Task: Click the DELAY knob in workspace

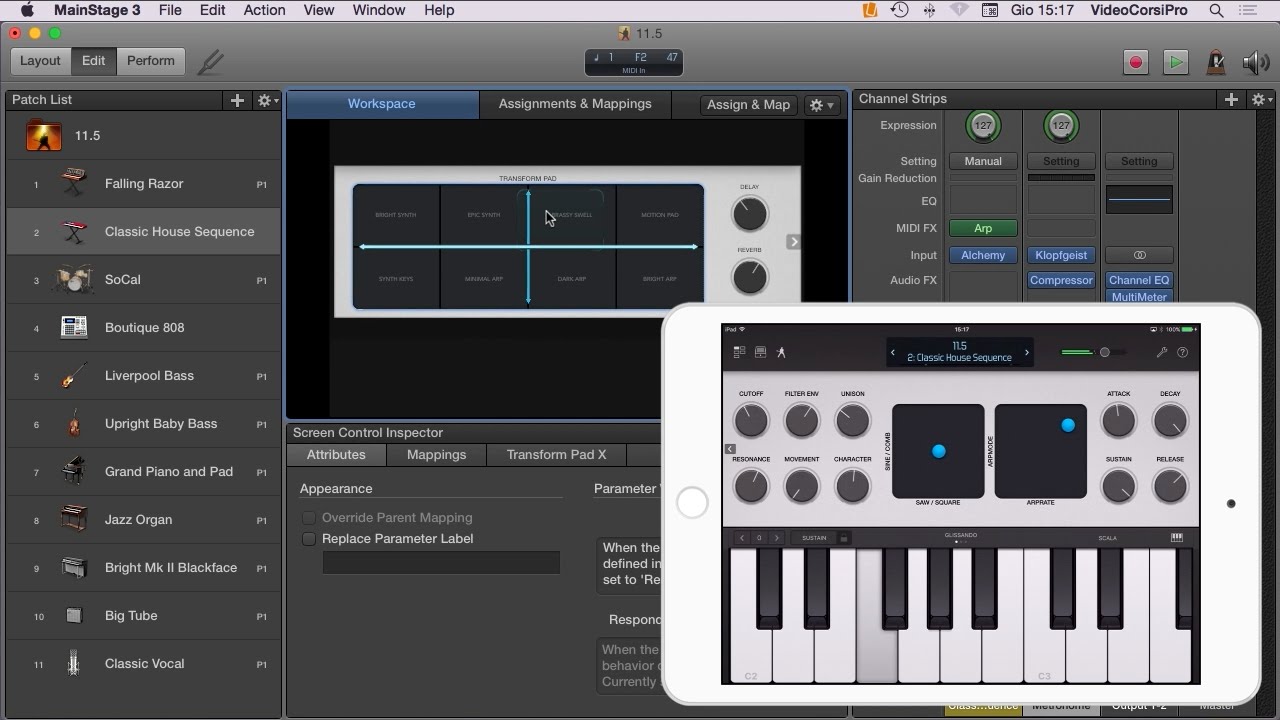Action: 749,213
